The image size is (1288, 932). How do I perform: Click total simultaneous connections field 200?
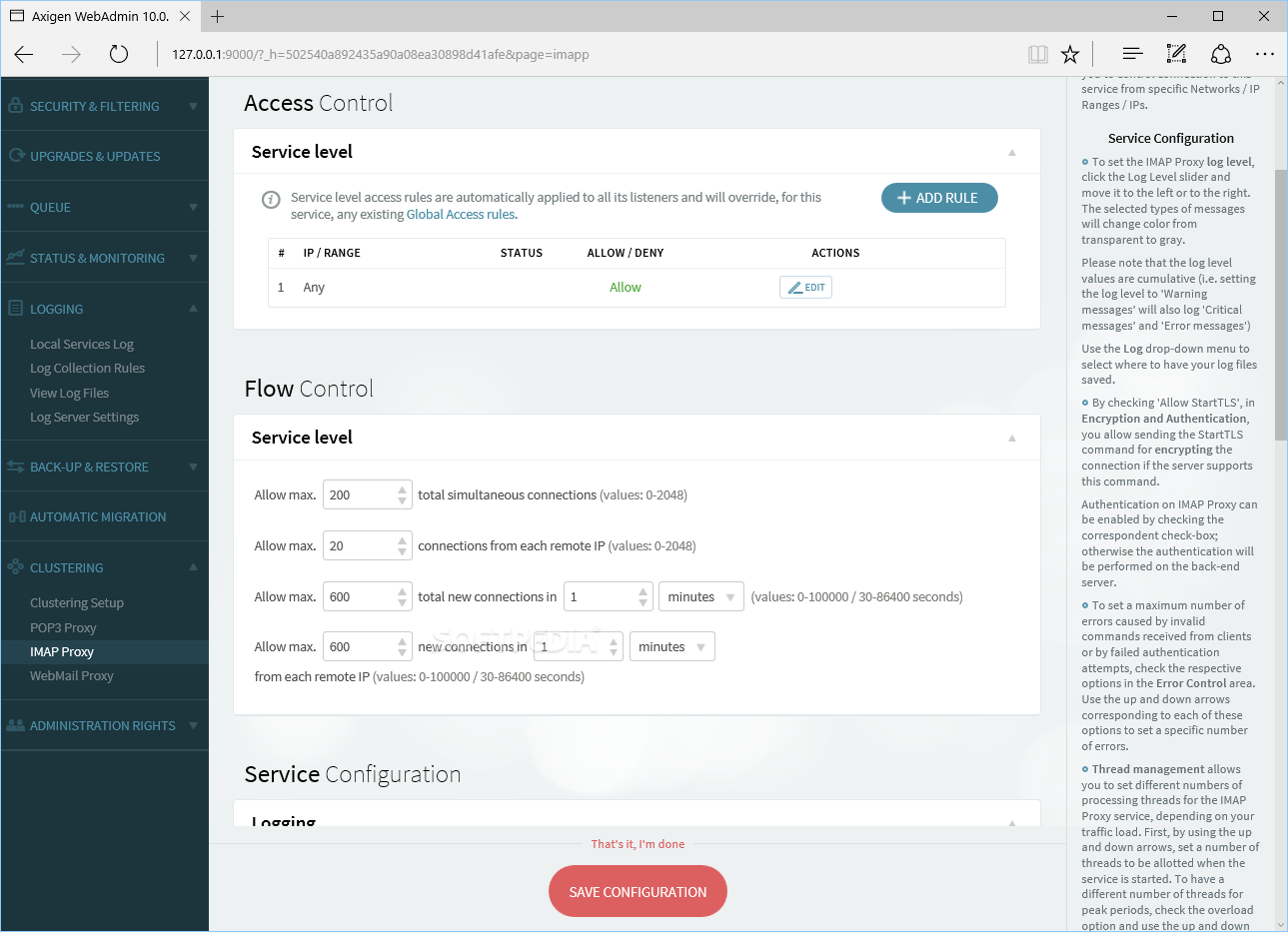(x=367, y=494)
